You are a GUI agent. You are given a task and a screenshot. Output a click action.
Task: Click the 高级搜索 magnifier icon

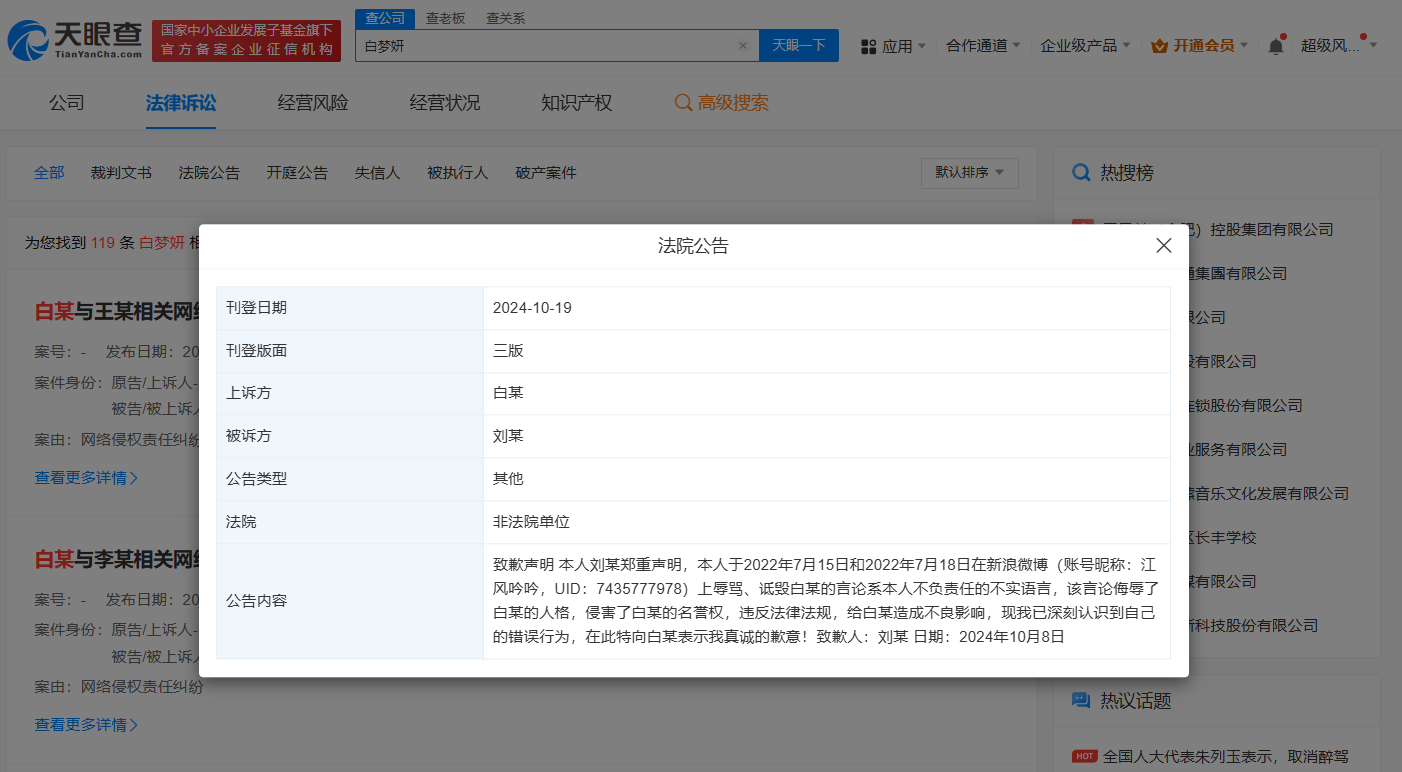click(x=683, y=103)
